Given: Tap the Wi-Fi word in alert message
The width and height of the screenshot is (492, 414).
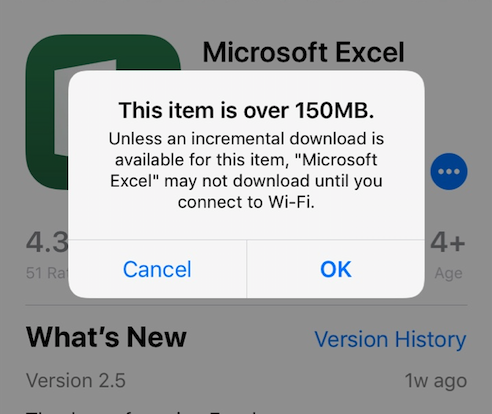Looking at the screenshot, I should tap(291, 202).
